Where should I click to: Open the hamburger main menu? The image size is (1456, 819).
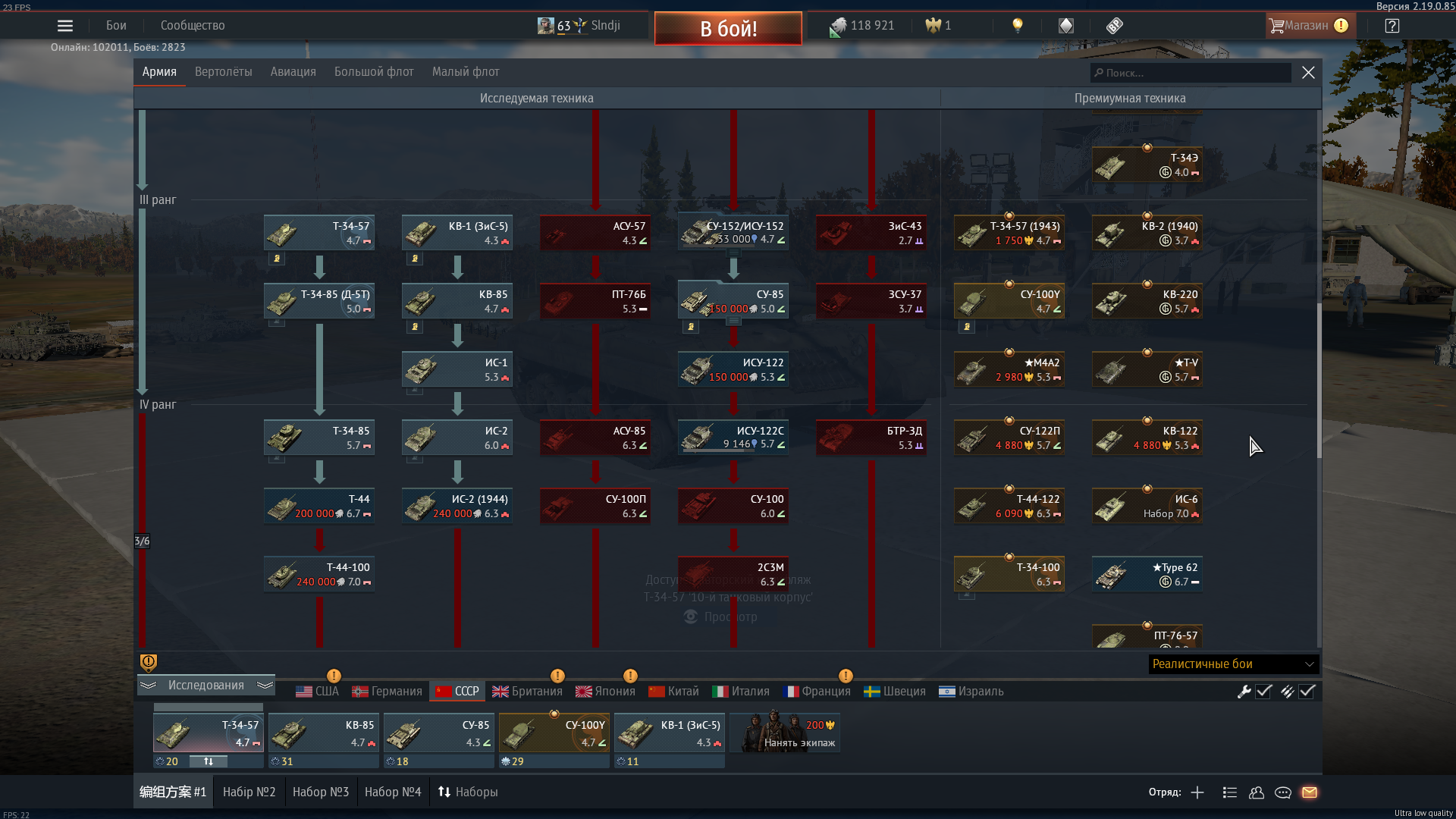[65, 26]
